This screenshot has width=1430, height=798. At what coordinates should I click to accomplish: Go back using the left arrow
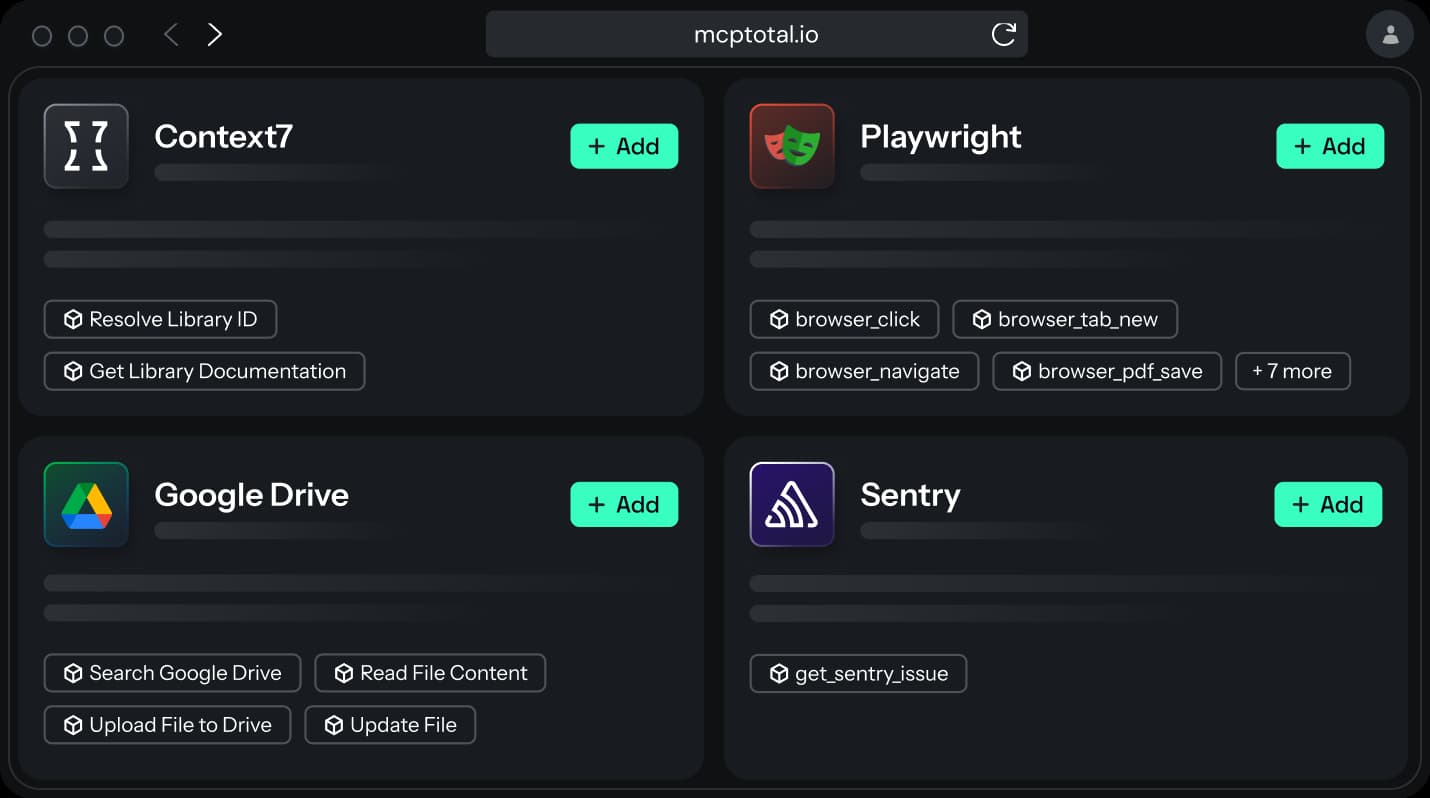click(x=171, y=36)
